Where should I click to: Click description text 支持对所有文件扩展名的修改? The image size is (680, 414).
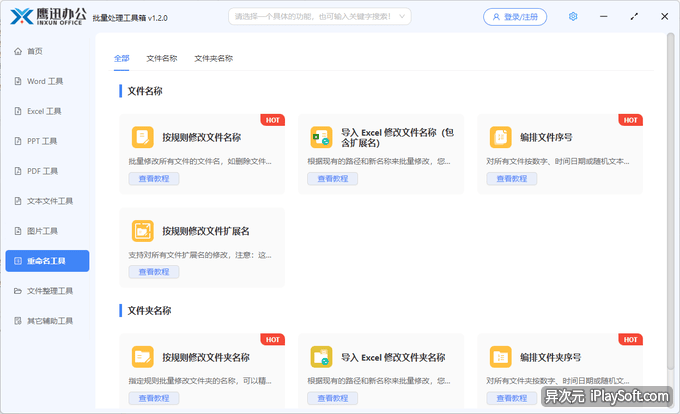pos(200,255)
